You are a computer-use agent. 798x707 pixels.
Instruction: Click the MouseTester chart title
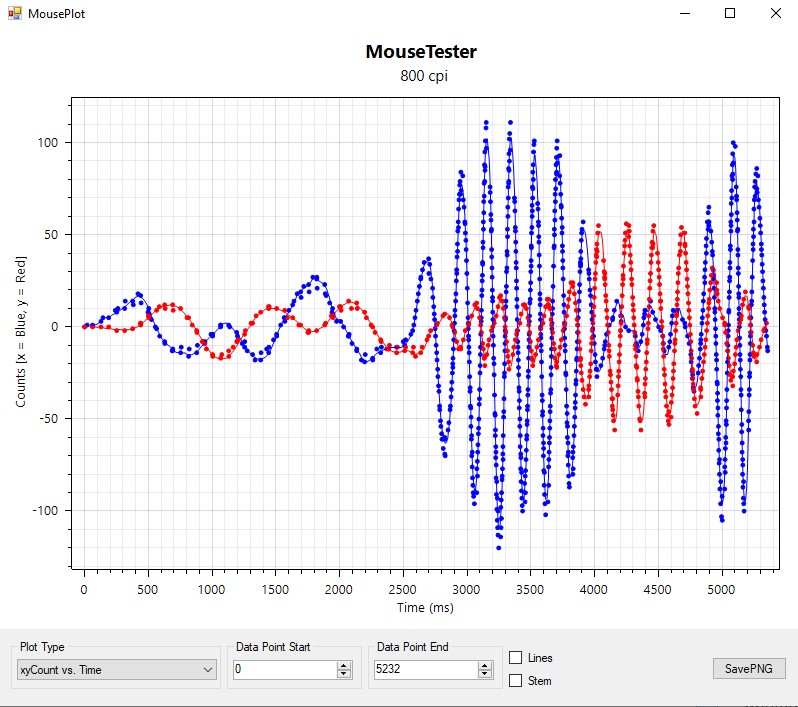420,52
